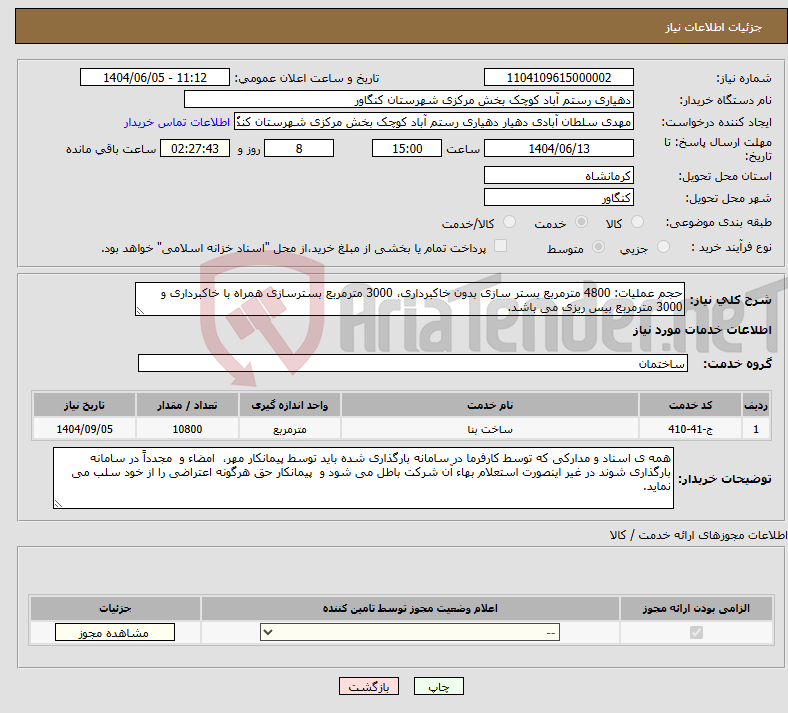Select the کالا radio button

pos(637,222)
